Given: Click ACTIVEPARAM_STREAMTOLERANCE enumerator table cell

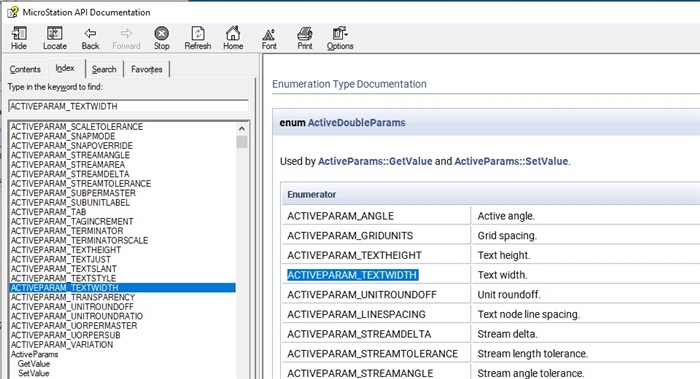Looking at the screenshot, I should tap(376, 354).
